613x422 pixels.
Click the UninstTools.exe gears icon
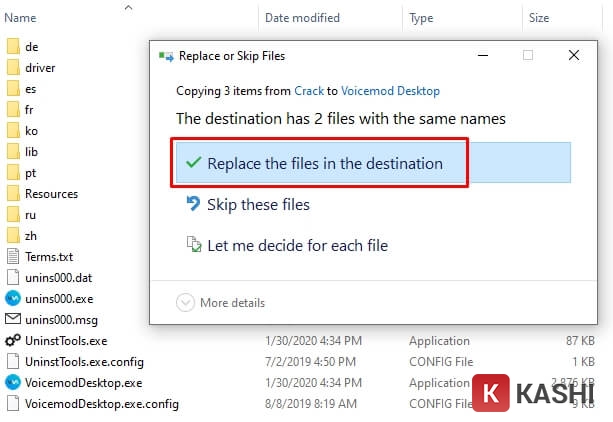(x=13, y=340)
